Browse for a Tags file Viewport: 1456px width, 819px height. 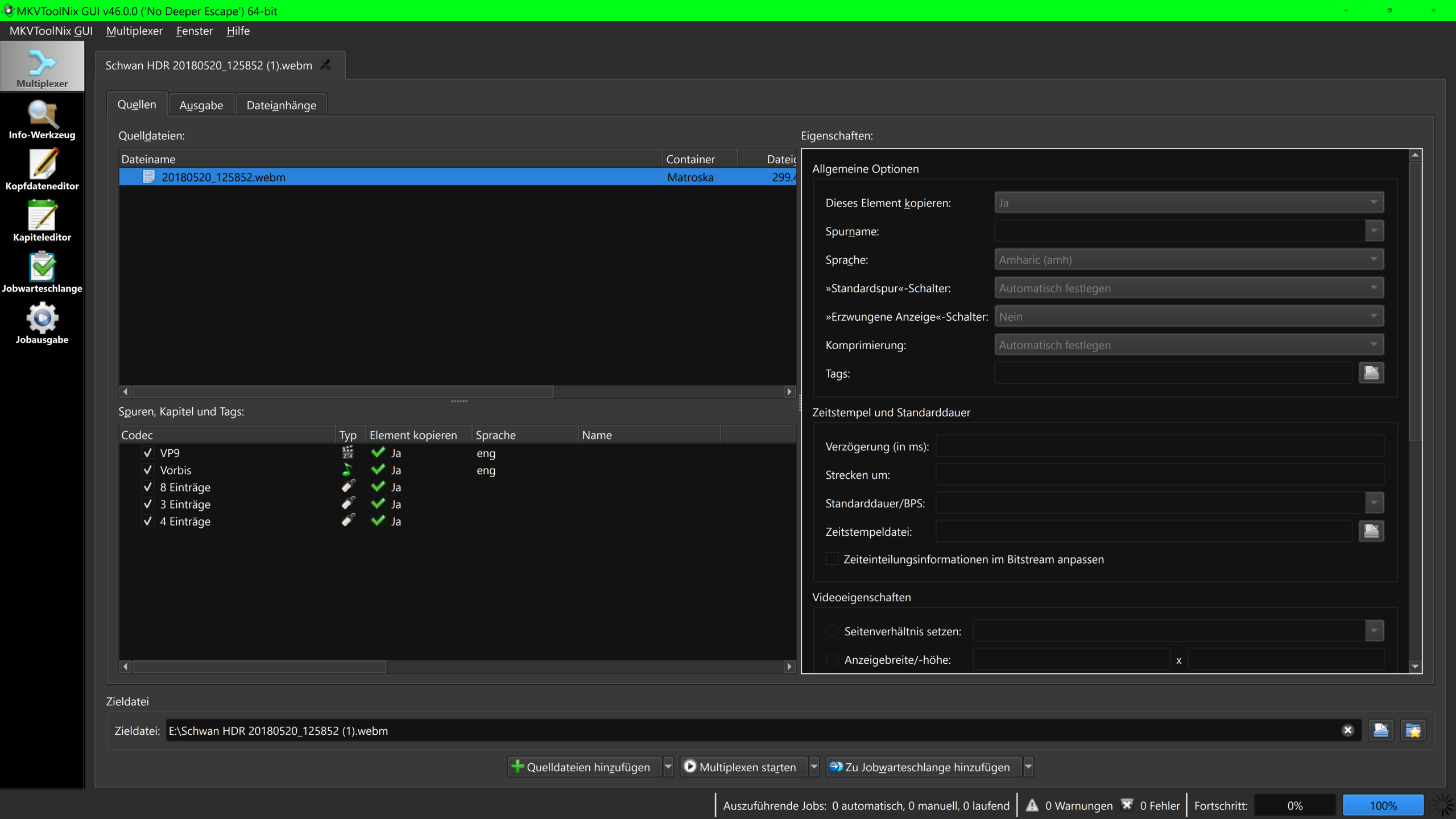pos(1371,373)
